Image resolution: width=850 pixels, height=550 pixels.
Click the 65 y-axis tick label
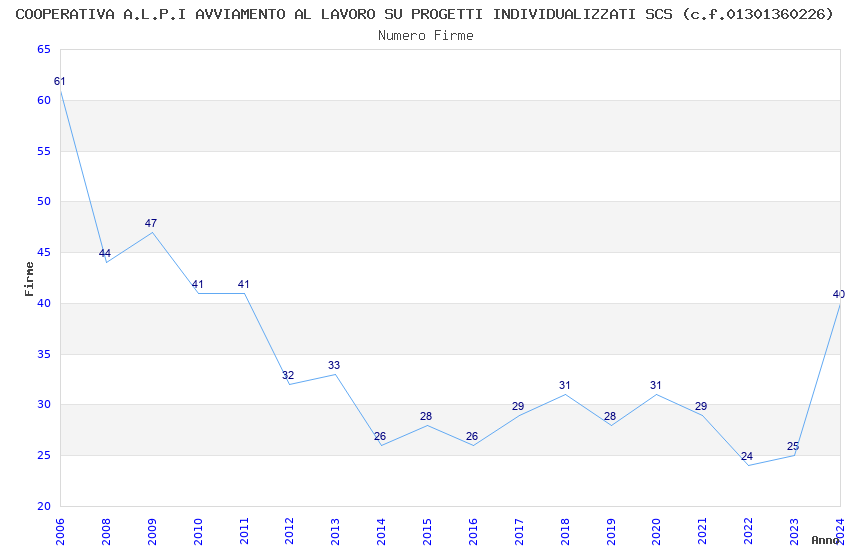point(44,49)
